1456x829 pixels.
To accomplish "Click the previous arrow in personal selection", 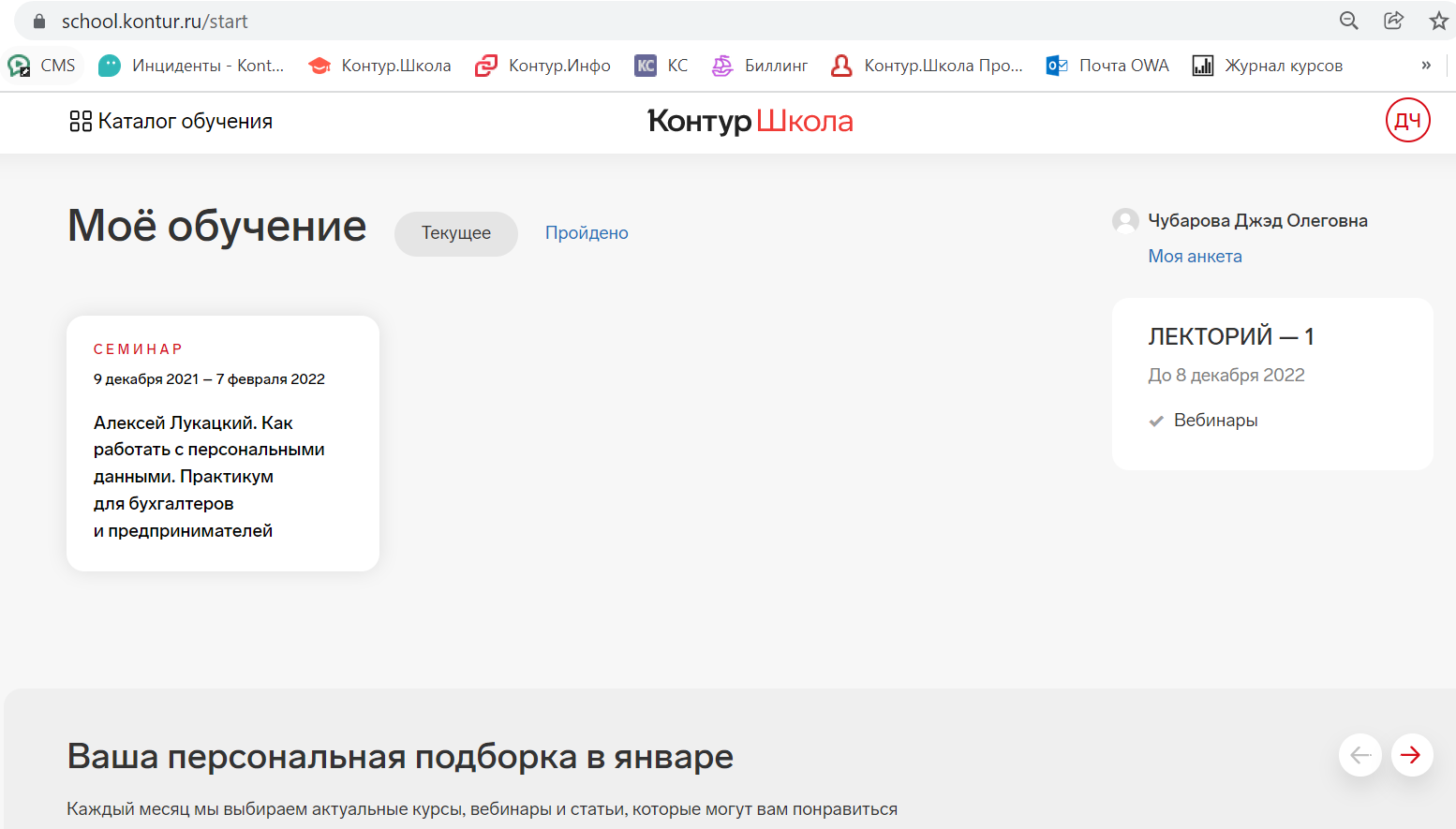I will [x=1360, y=755].
